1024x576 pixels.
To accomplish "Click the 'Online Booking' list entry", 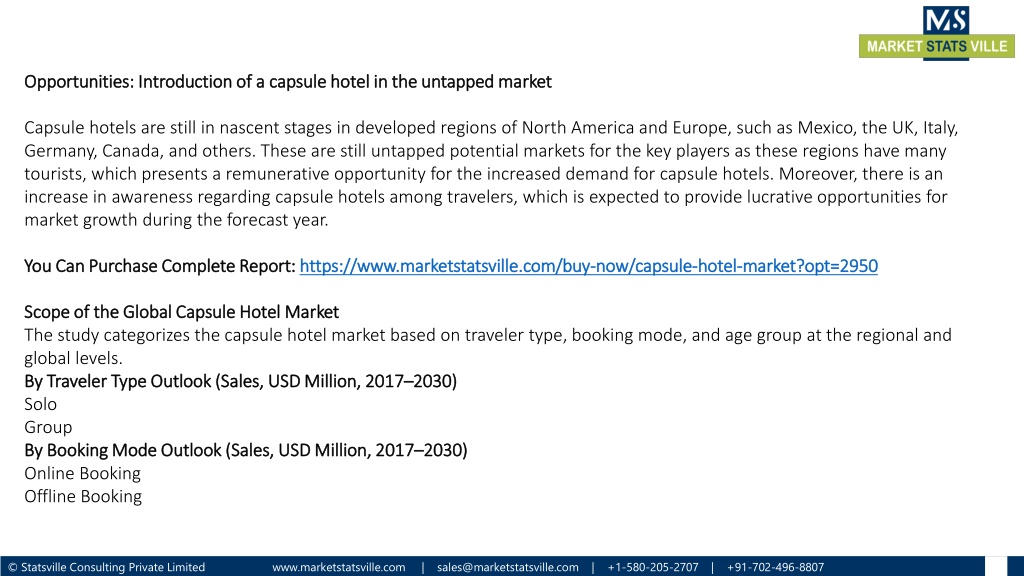I will click(82, 473).
